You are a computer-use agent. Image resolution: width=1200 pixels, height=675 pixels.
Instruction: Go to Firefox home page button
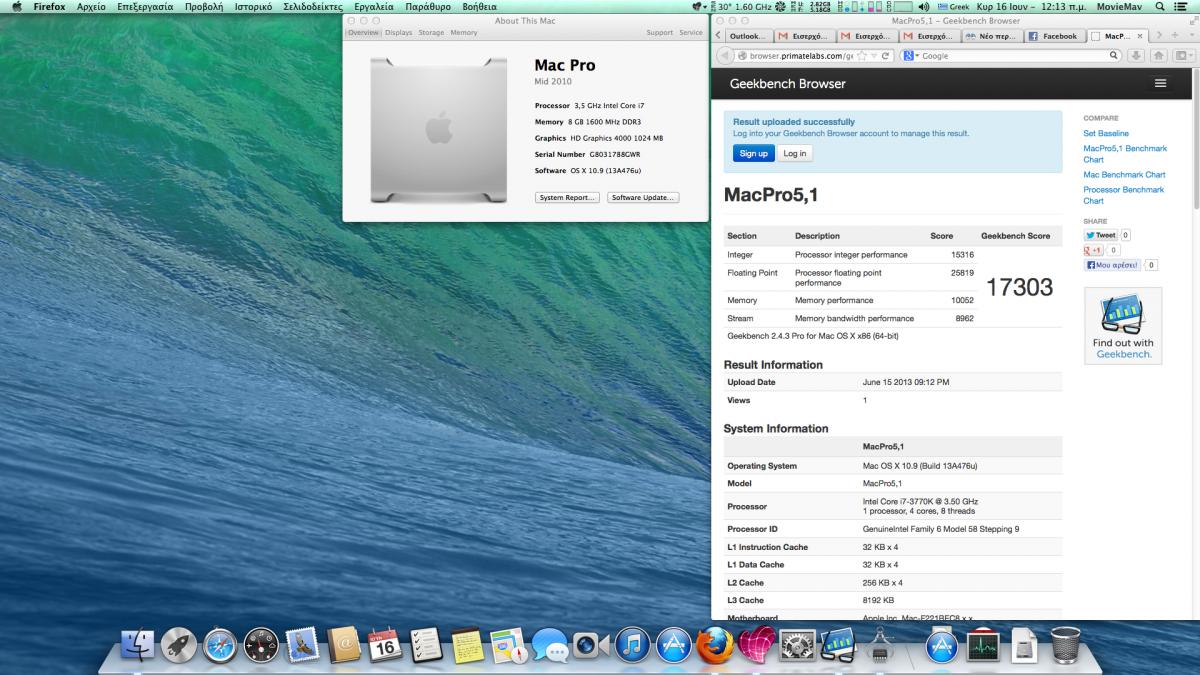tap(1159, 56)
